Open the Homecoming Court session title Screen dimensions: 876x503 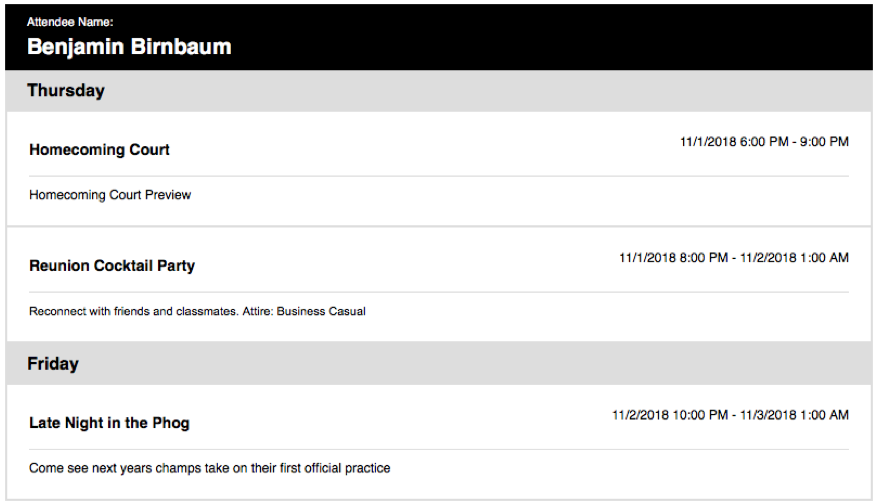(x=99, y=150)
